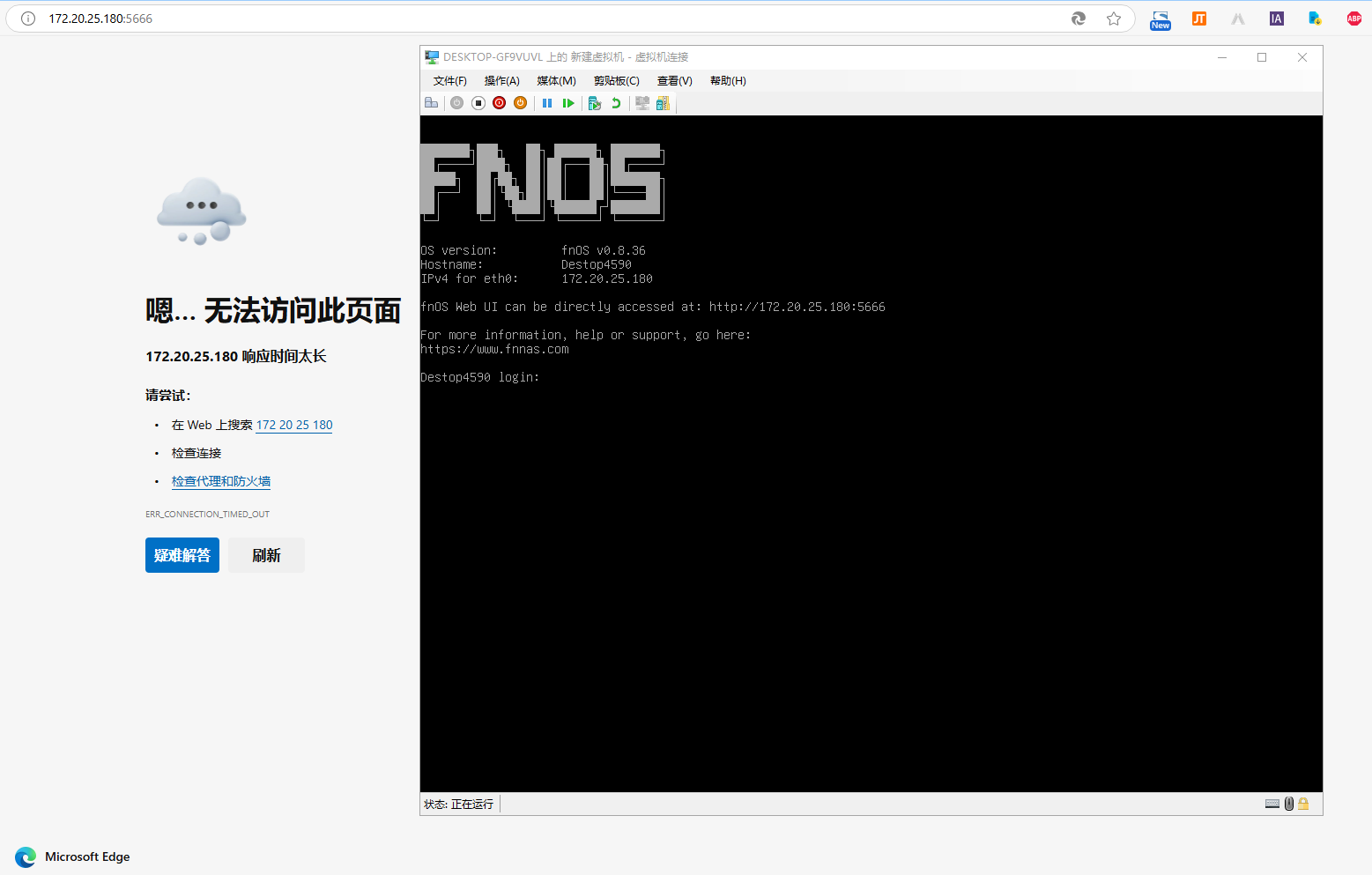Click the VM window title bar icon
1372x875 pixels.
click(x=432, y=57)
